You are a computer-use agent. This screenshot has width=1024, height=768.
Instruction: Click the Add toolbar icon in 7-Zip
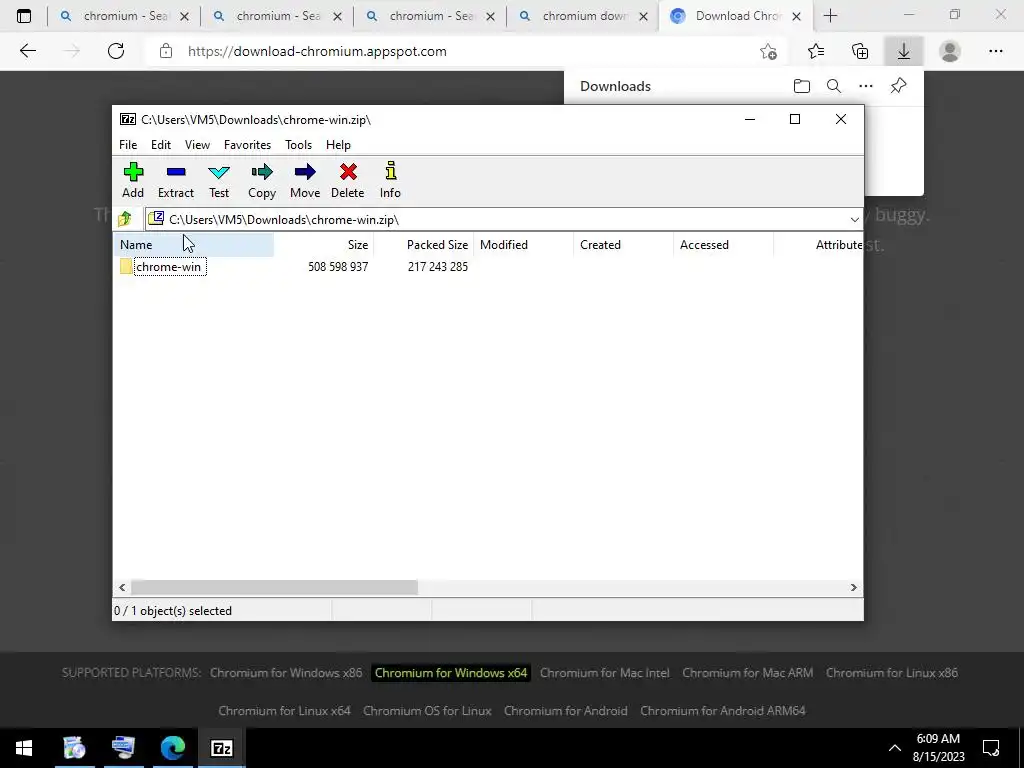point(133,180)
